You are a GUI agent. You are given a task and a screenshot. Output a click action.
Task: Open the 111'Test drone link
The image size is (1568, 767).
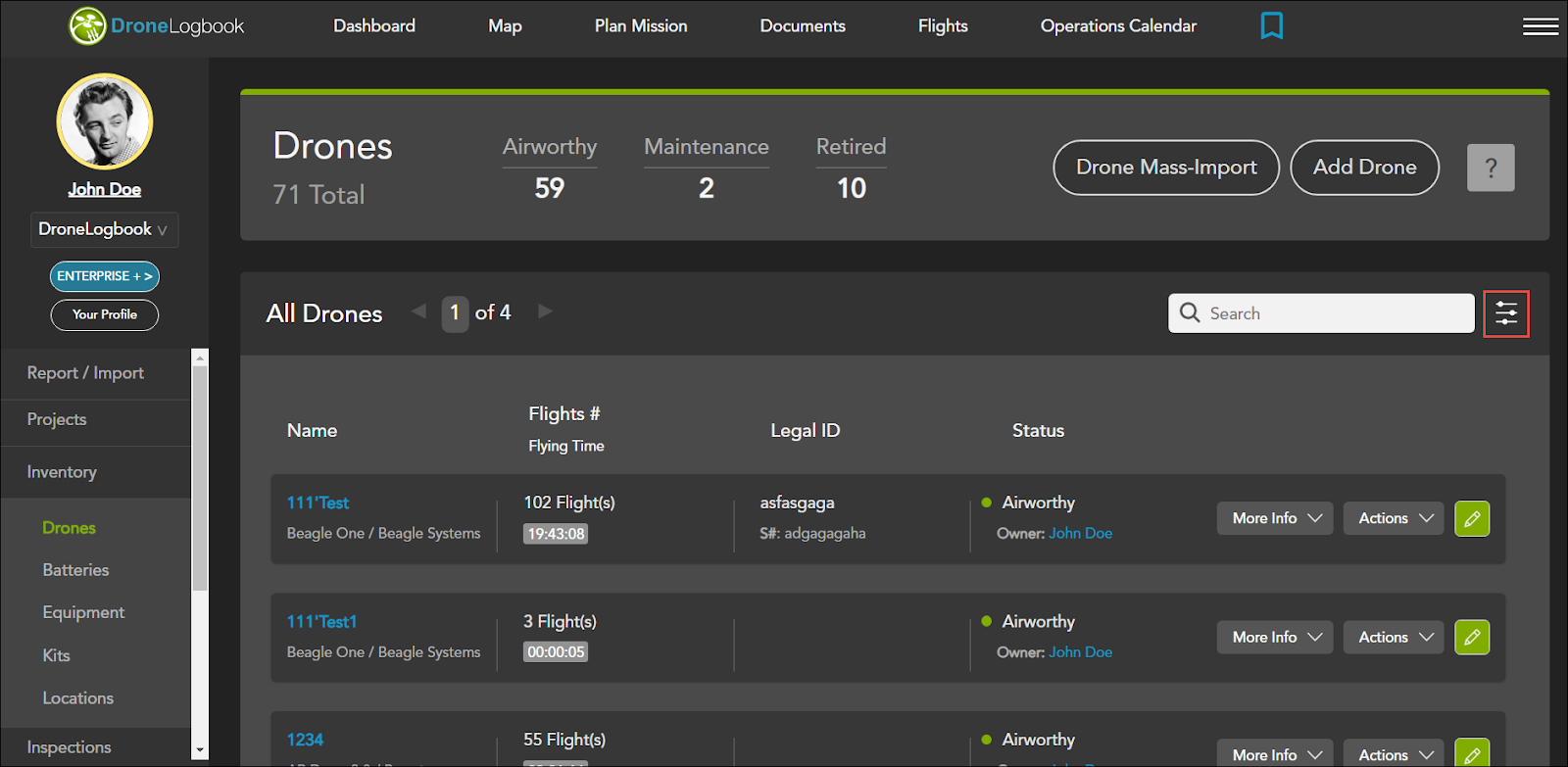pyautogui.click(x=318, y=503)
